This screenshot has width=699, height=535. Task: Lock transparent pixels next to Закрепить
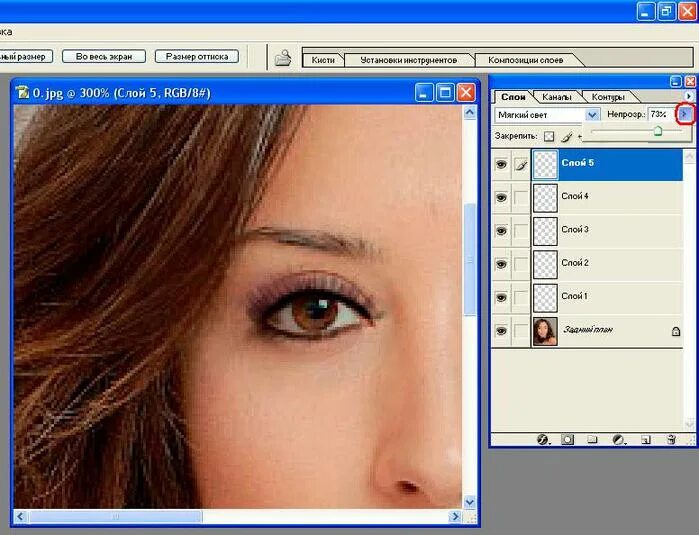pyautogui.click(x=549, y=136)
